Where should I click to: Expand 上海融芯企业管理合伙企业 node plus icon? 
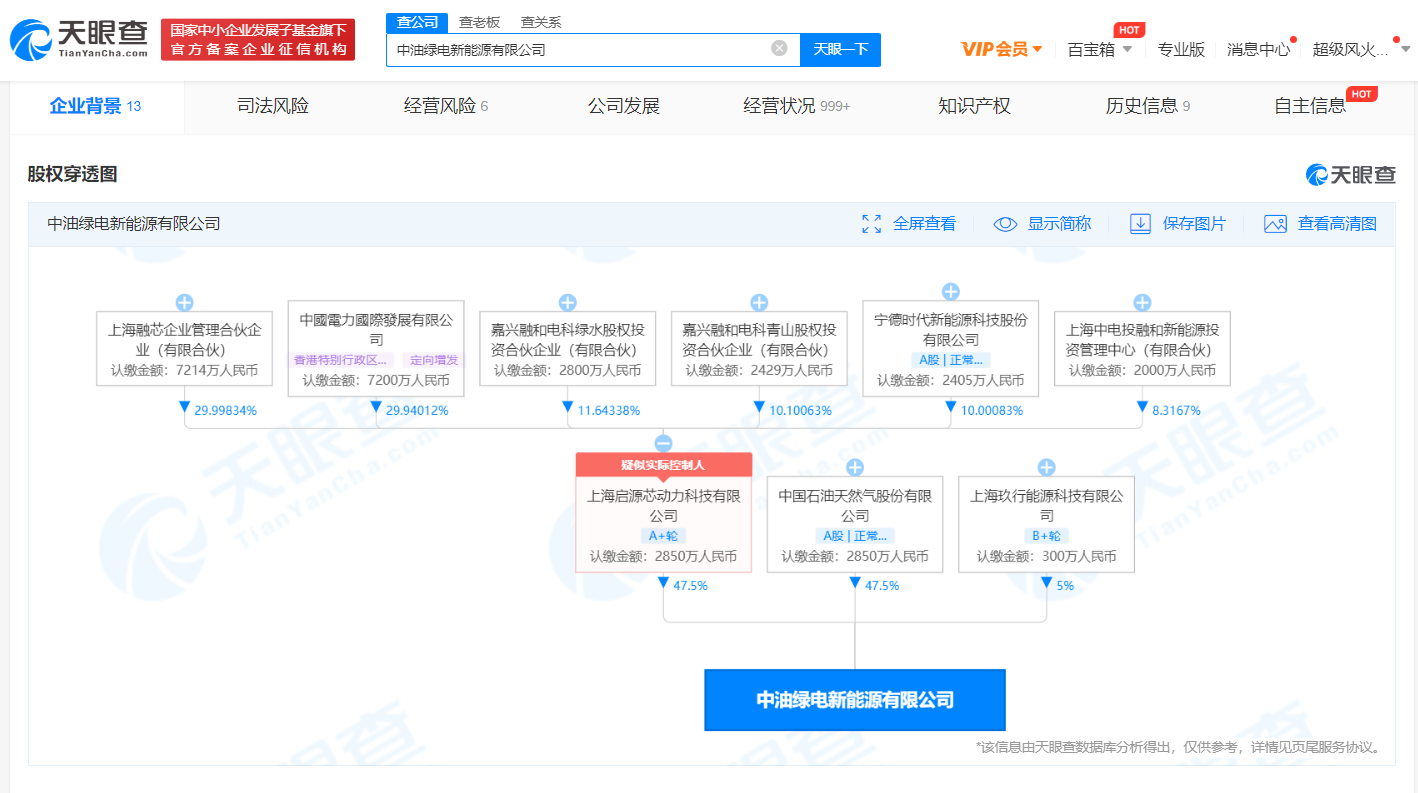pyautogui.click(x=184, y=303)
